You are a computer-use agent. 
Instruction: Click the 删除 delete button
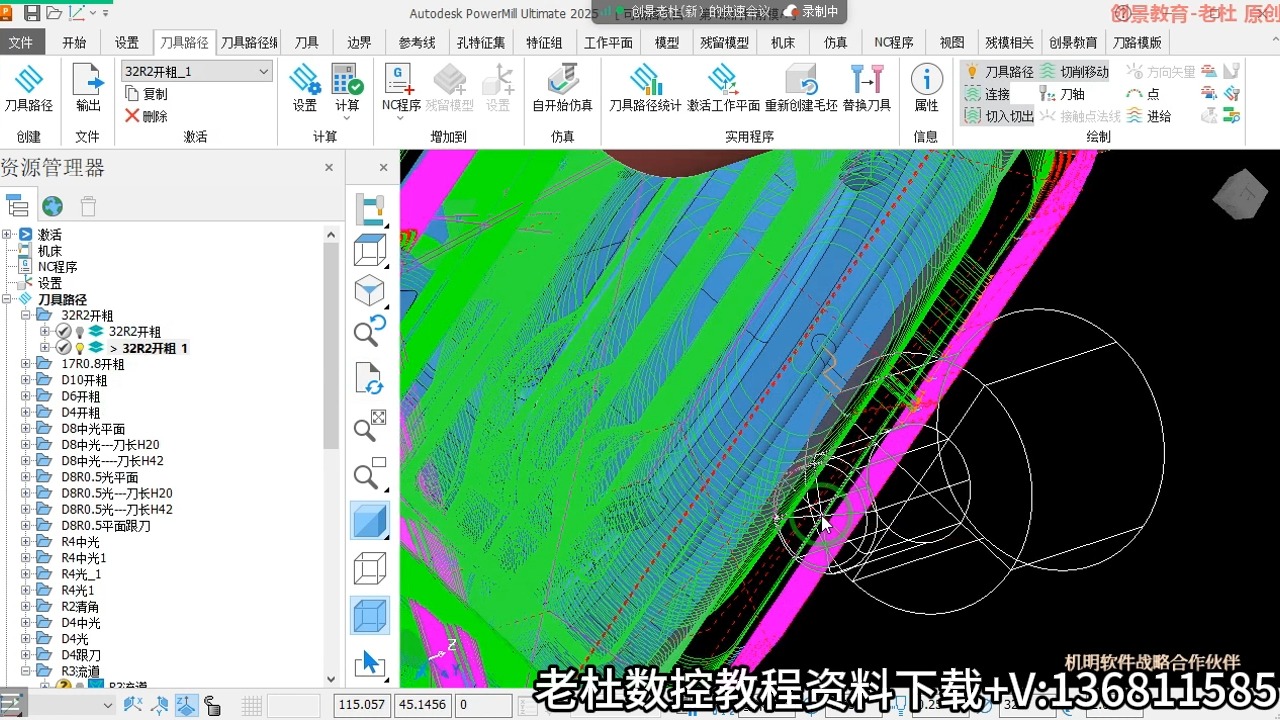coord(146,116)
